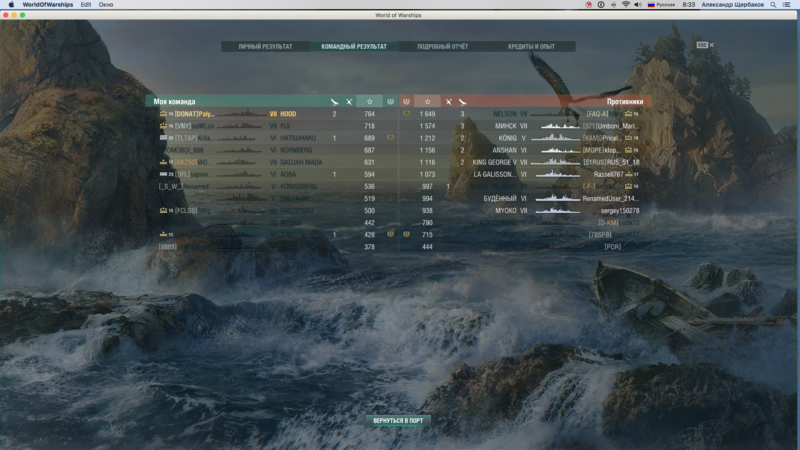The image size is (800, 450).
Task: Open Notification Center list icon
Action: click(787, 5)
